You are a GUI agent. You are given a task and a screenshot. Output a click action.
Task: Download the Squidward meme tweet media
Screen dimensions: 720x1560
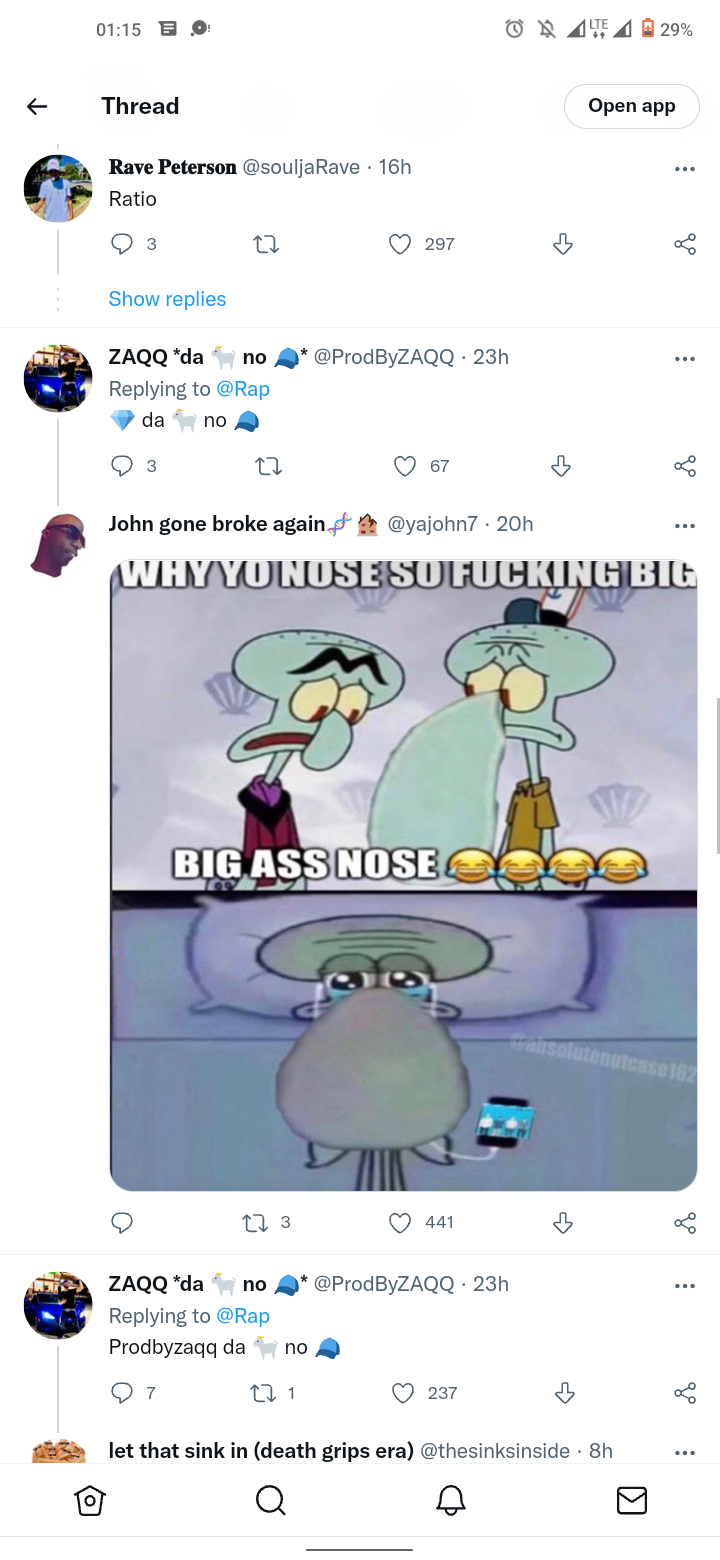click(x=563, y=1222)
